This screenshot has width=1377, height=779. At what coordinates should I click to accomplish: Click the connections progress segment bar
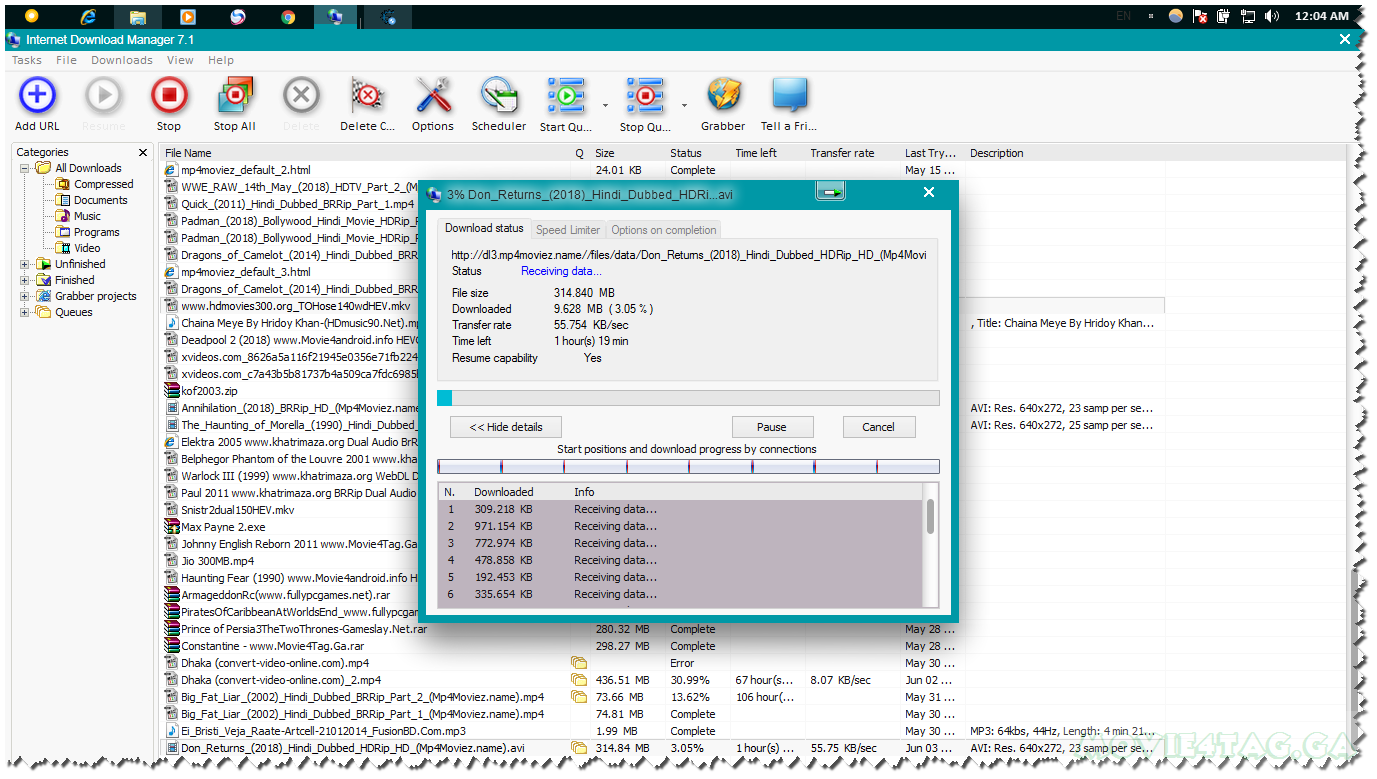tap(688, 466)
